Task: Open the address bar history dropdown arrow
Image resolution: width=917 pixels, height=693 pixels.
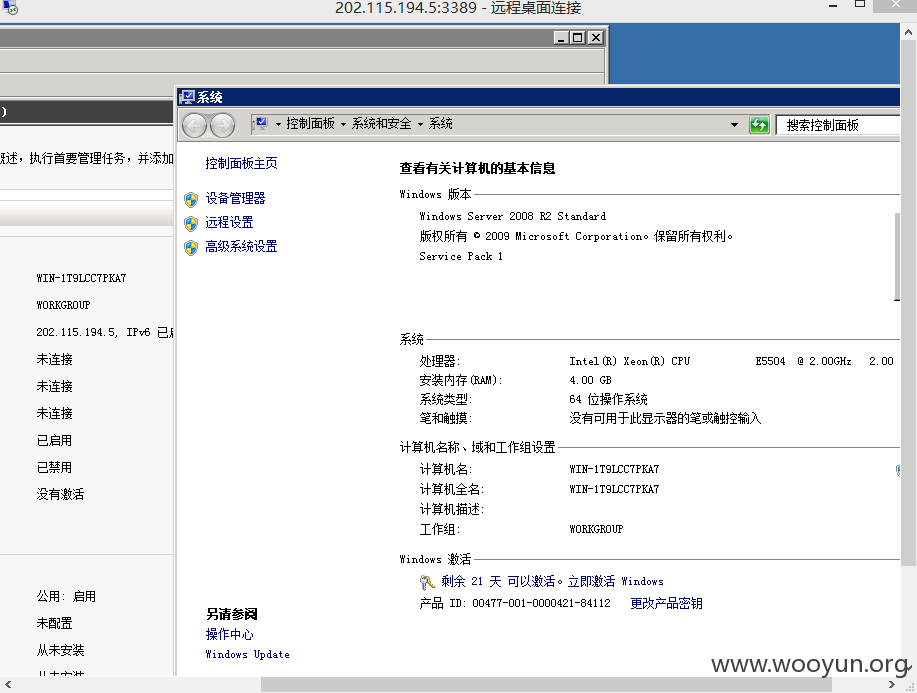Action: tap(734, 125)
